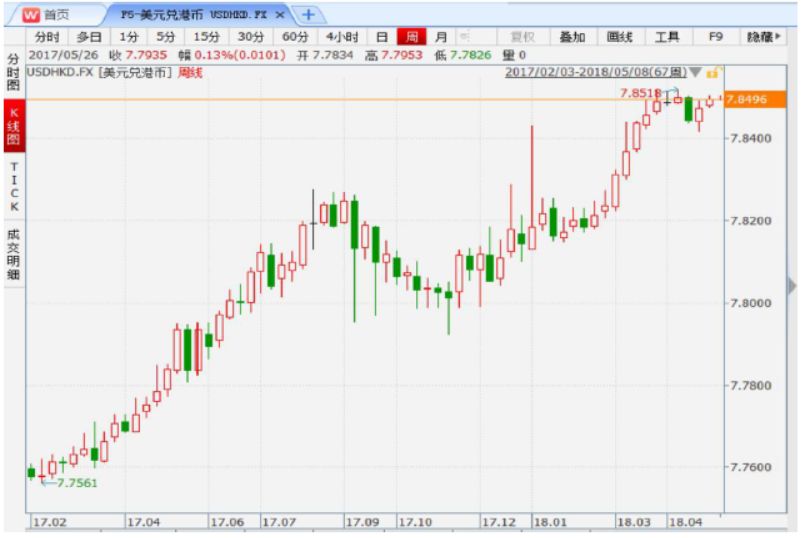
Task: Click the 17.04 time axis label
Action: [143, 522]
